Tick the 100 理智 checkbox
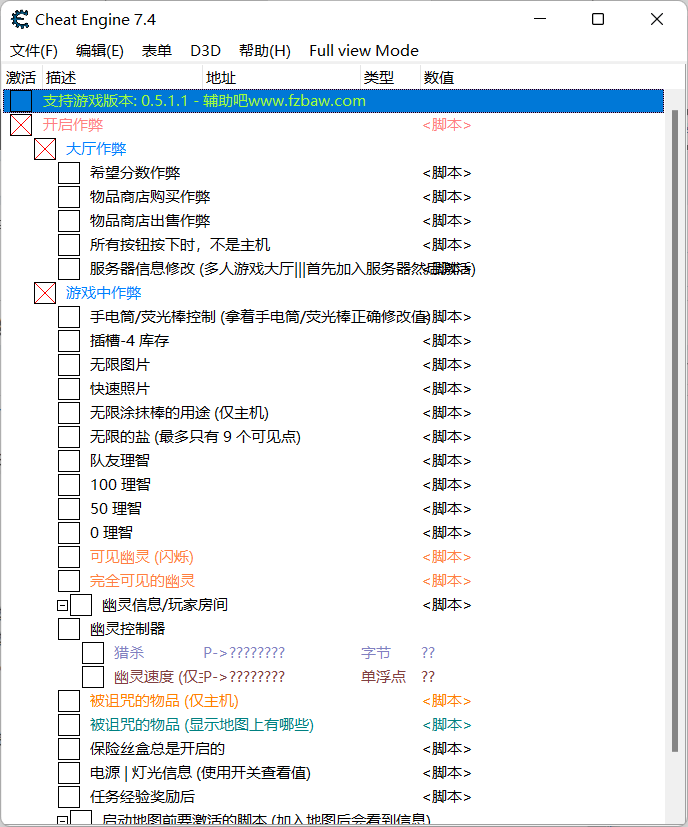The width and height of the screenshot is (688, 827). coord(69,485)
